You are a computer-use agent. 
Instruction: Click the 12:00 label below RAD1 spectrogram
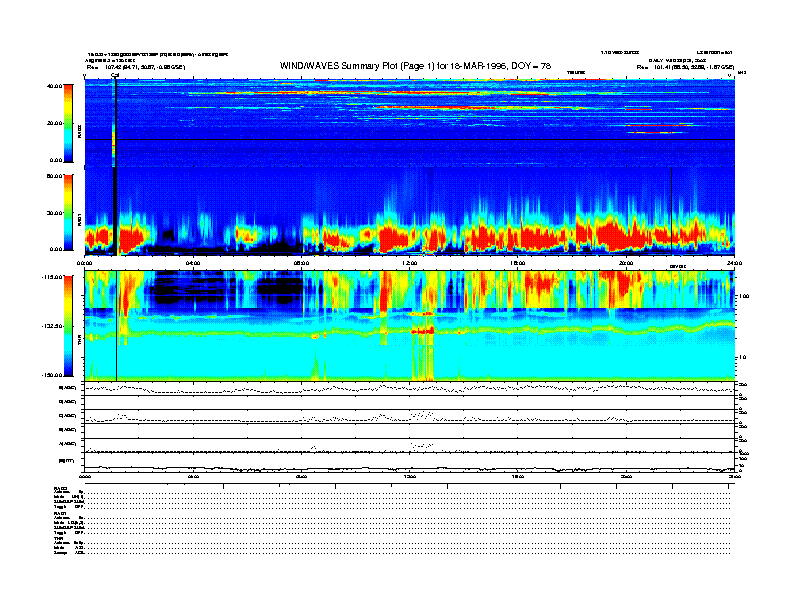click(x=410, y=263)
